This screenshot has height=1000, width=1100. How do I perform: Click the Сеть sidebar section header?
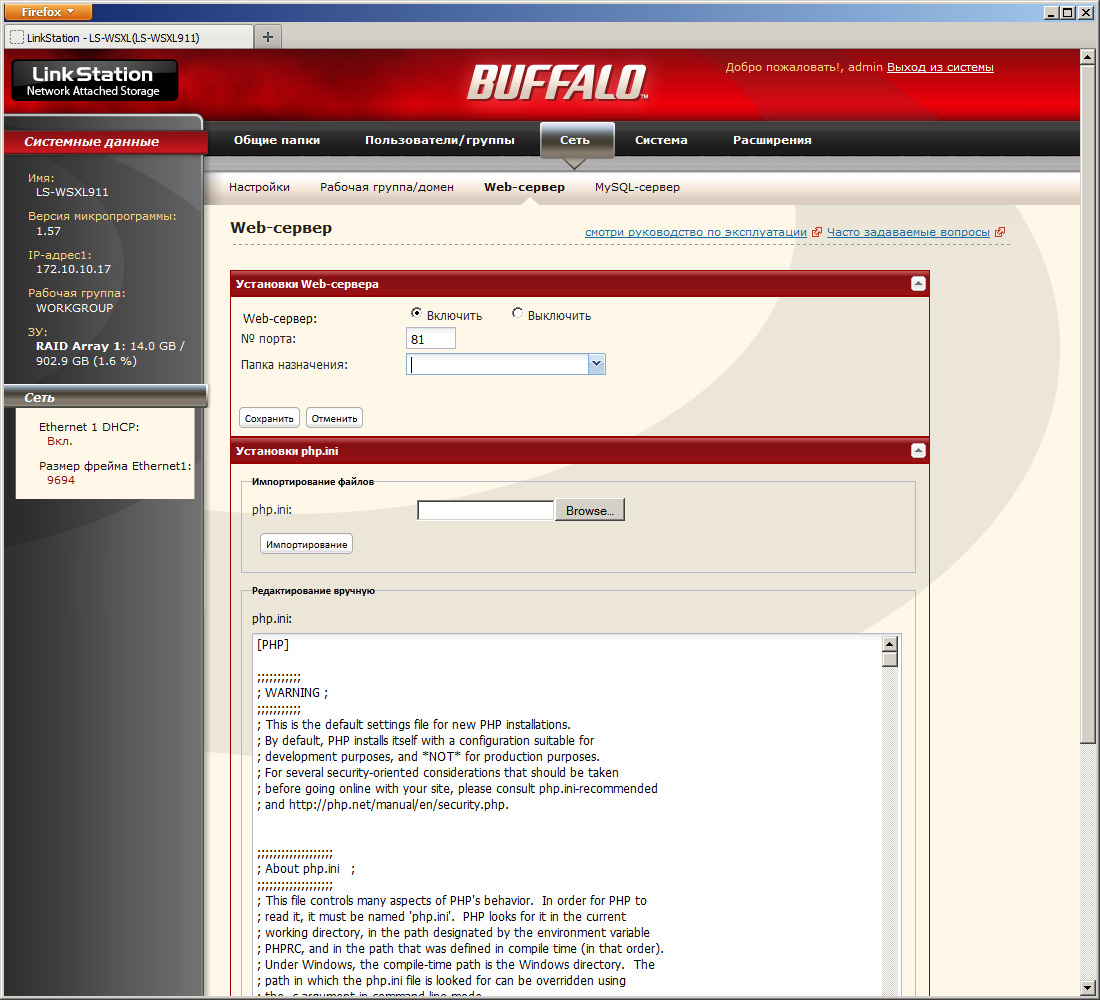[105, 397]
